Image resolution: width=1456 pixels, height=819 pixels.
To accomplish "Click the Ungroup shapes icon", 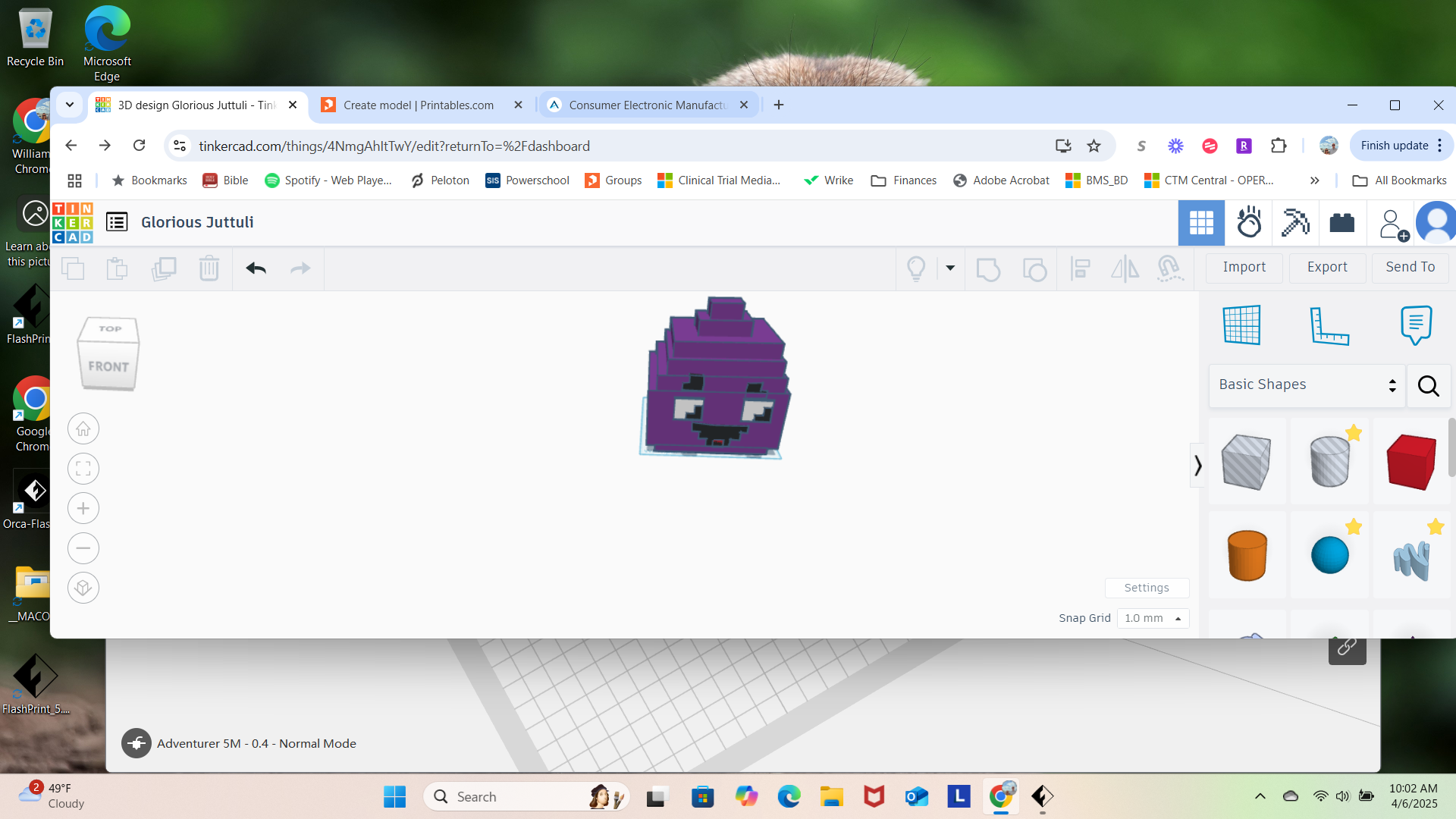I will coord(1034,268).
